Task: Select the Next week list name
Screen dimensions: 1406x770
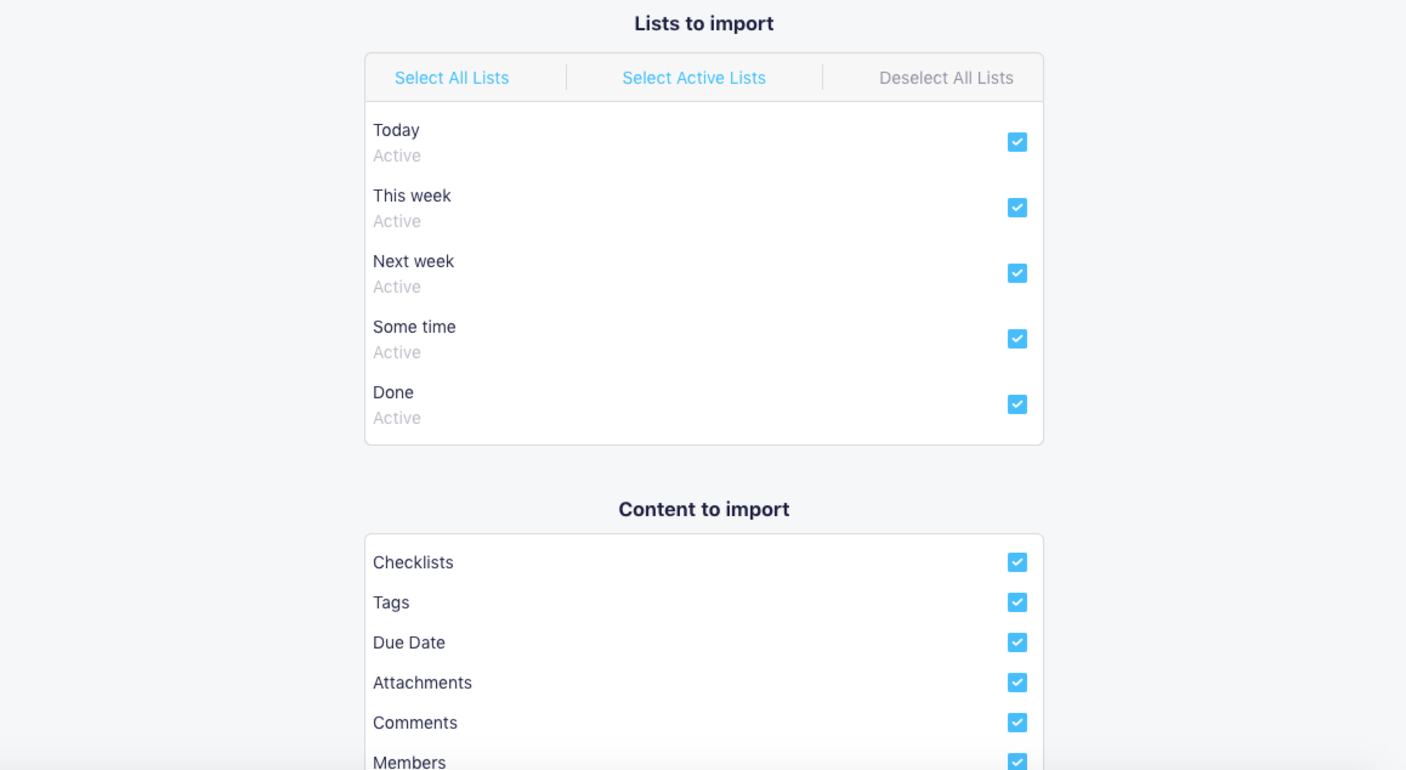Action: [x=413, y=261]
